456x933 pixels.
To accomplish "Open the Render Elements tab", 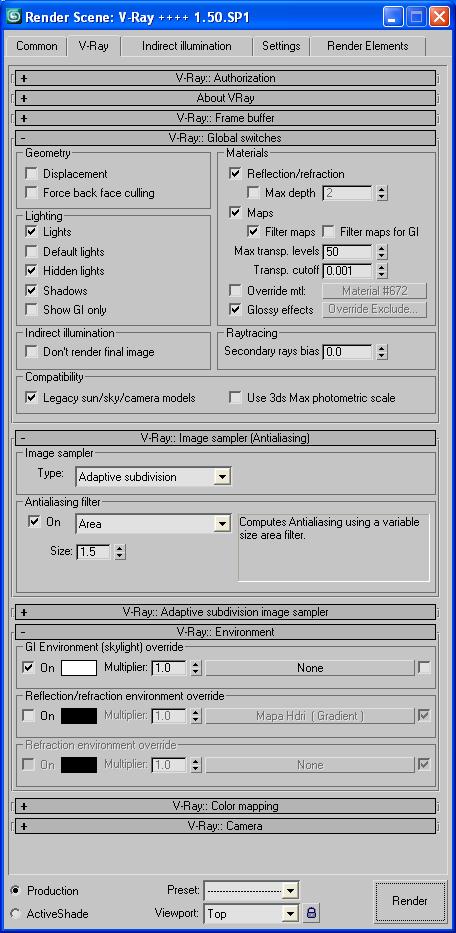I will 367,46.
